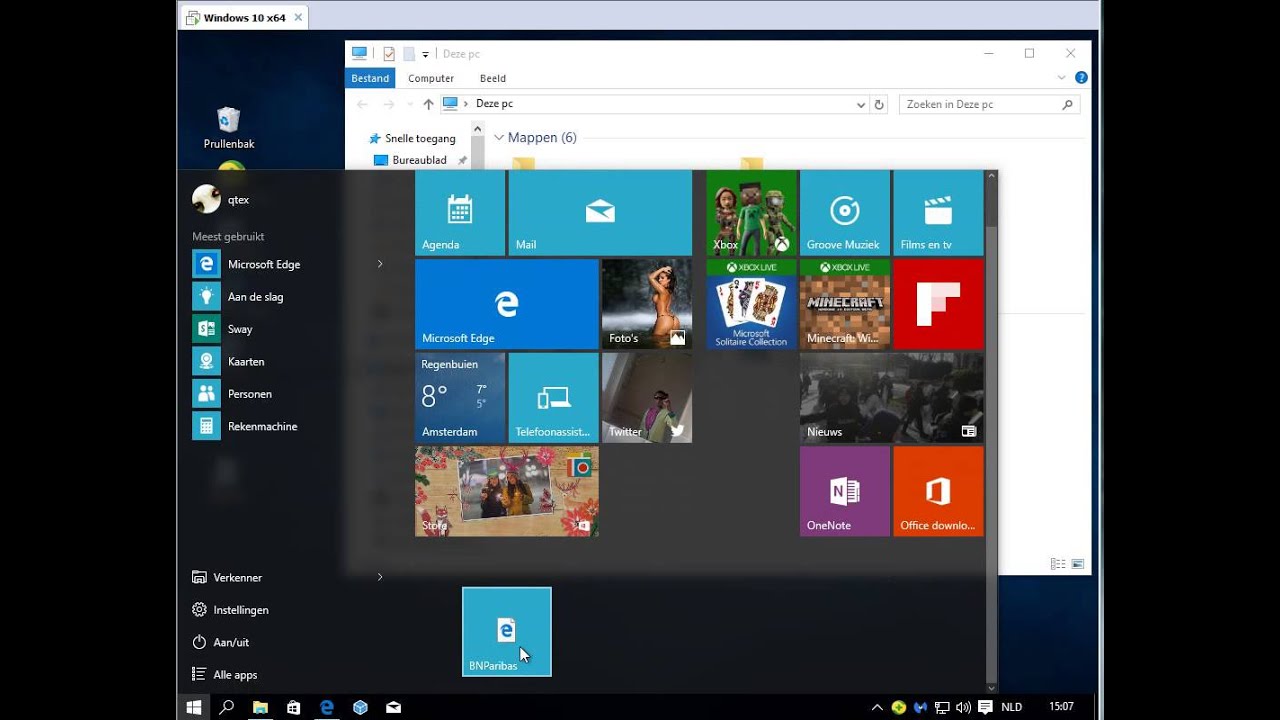This screenshot has height=720, width=1280.
Task: Open the Mail tile
Action: (x=600, y=213)
